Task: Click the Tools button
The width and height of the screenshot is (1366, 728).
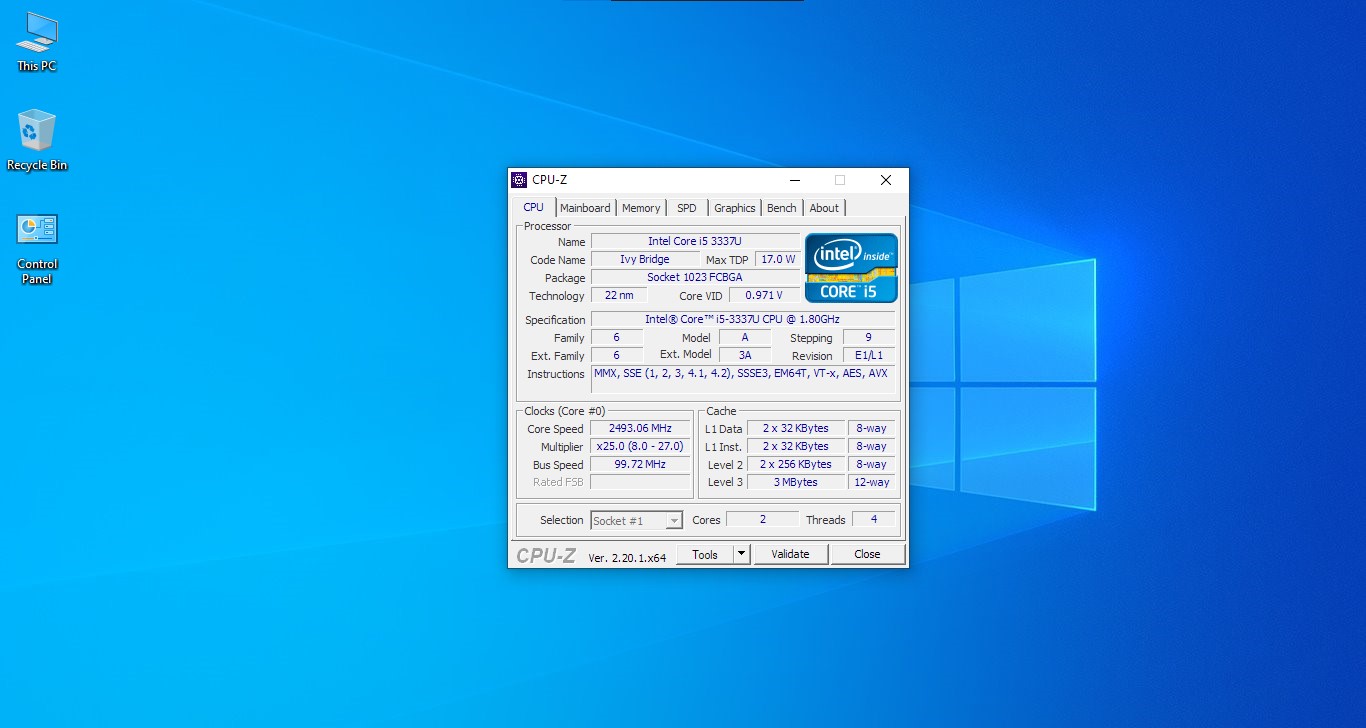Action: click(x=705, y=554)
